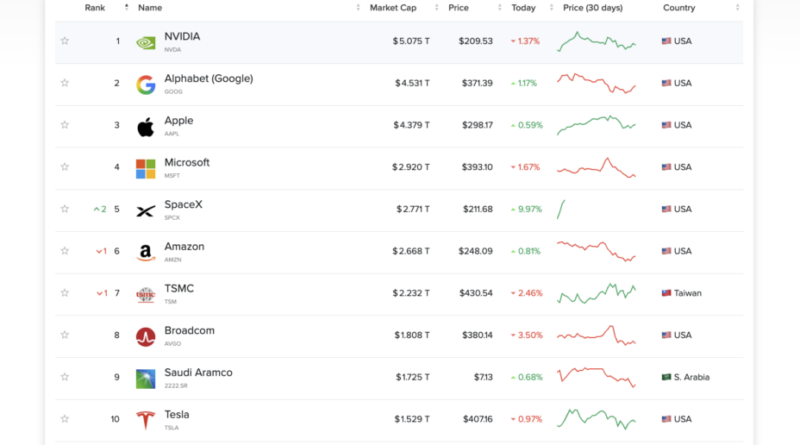Sort by Price column header
The height and width of the screenshot is (445, 800).
pyautogui.click(x=458, y=8)
